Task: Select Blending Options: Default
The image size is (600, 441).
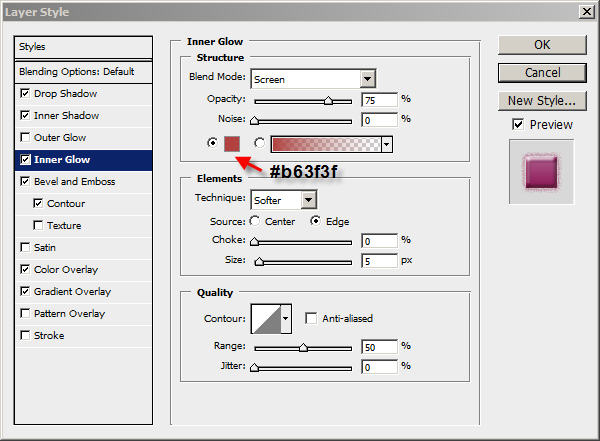Action: pos(83,72)
